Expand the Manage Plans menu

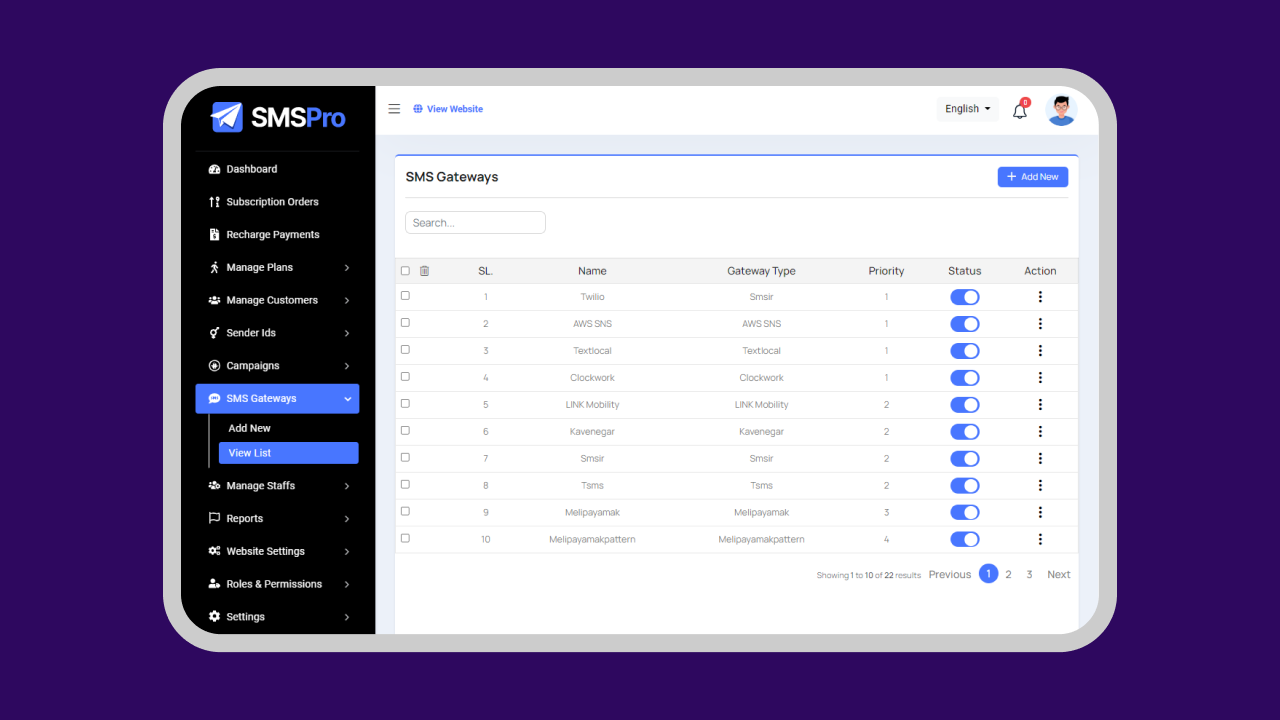pos(258,267)
